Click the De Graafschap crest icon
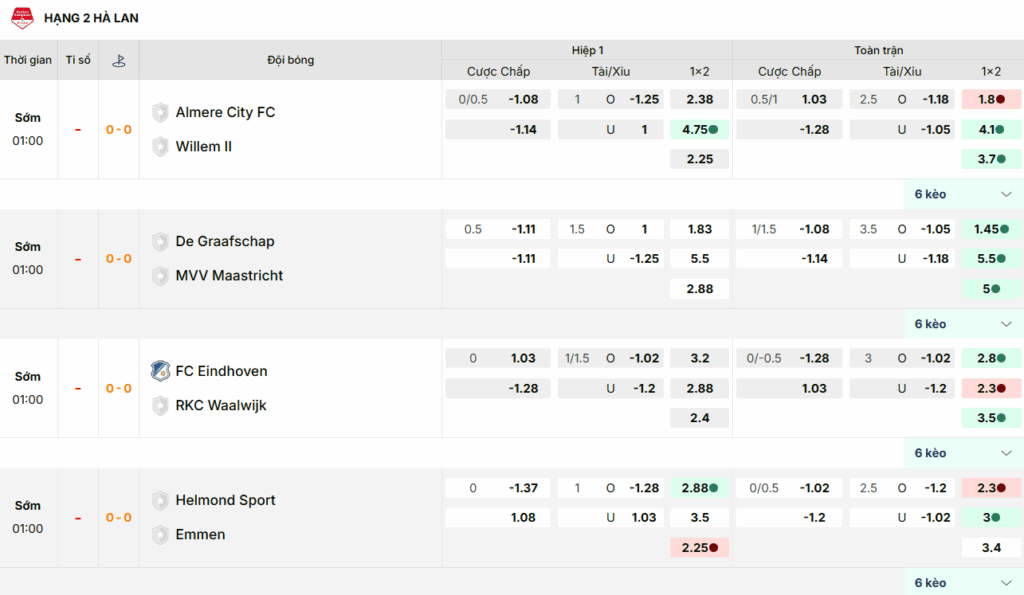 tap(160, 242)
